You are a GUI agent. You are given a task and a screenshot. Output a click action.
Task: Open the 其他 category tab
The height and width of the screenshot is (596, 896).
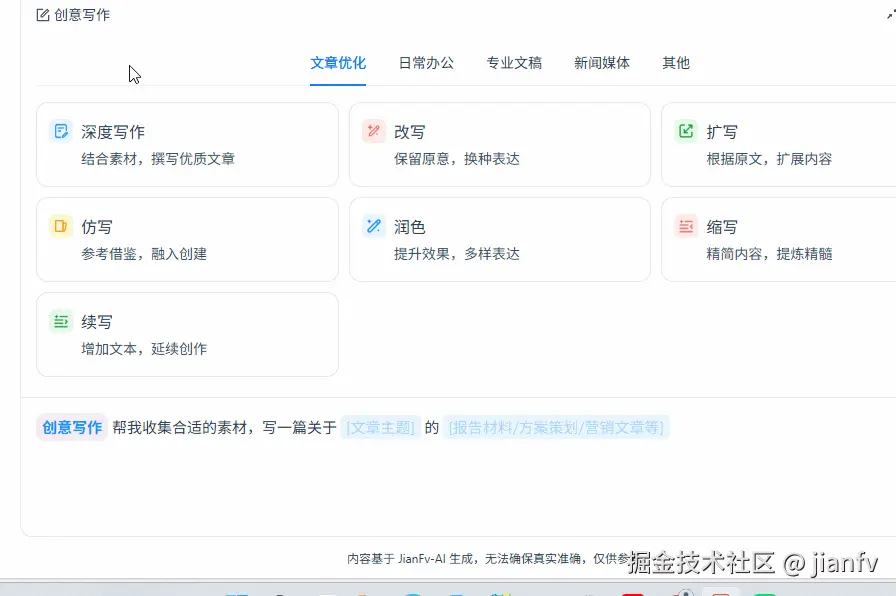click(x=675, y=62)
